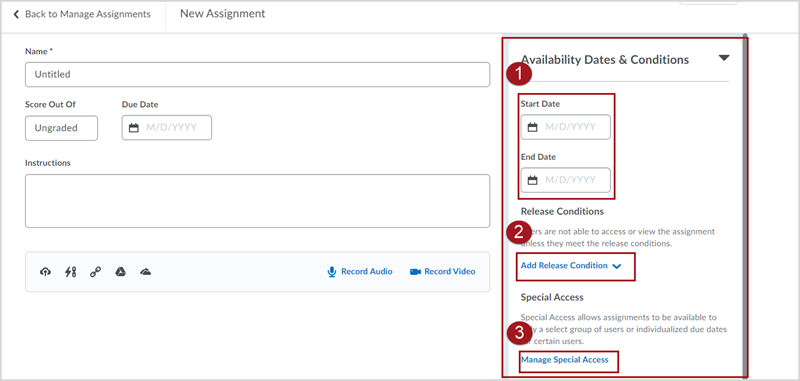
Task: Open Add Release Condition dropdown
Action: 571,266
